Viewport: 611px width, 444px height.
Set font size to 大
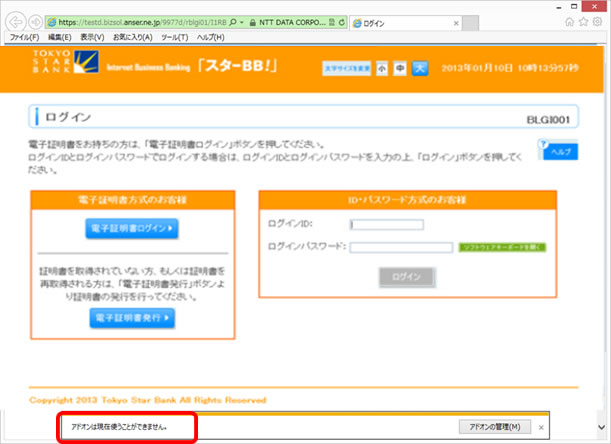[420, 69]
